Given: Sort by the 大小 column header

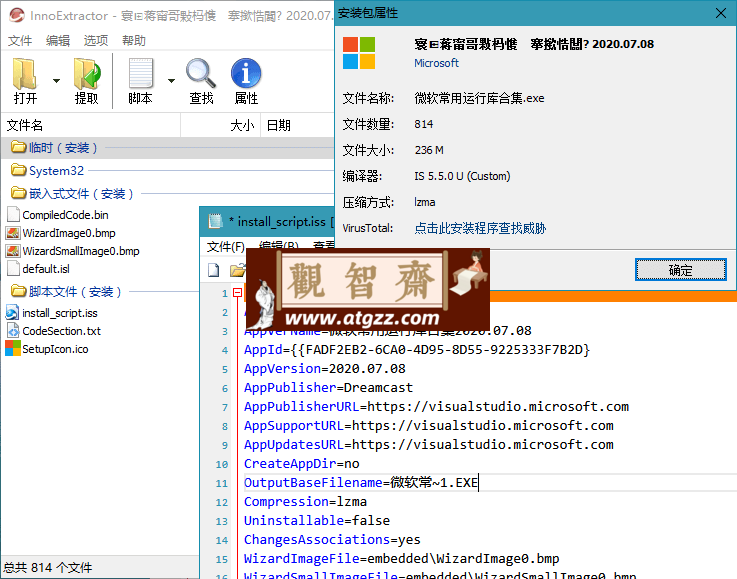Looking at the screenshot, I should click(220, 125).
